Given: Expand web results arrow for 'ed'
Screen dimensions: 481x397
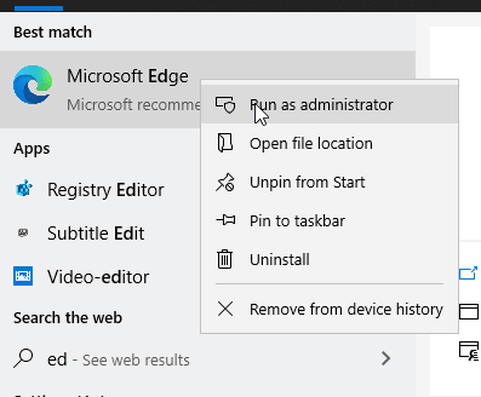Looking at the screenshot, I should point(386,359).
